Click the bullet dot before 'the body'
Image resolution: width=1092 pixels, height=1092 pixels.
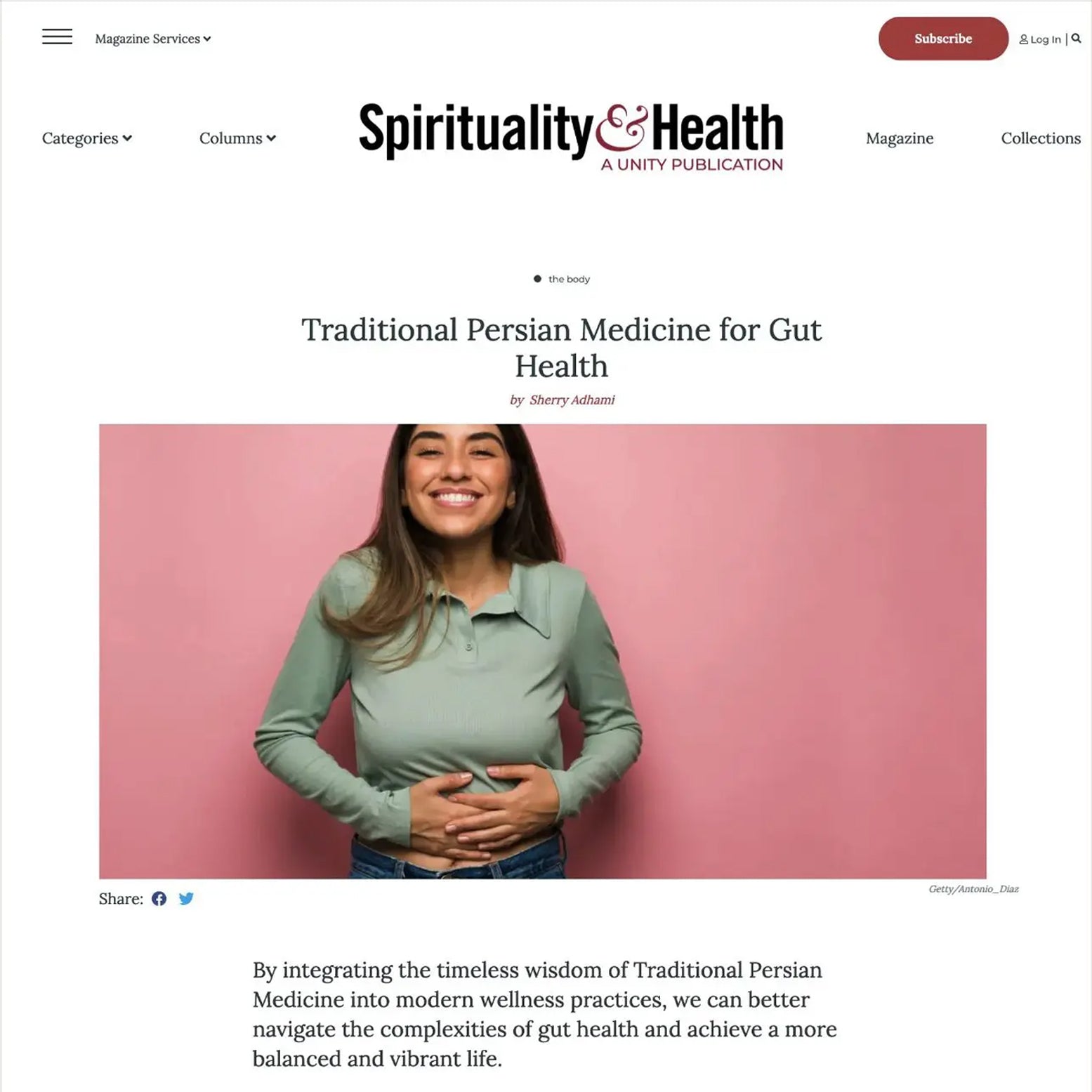coord(537,279)
